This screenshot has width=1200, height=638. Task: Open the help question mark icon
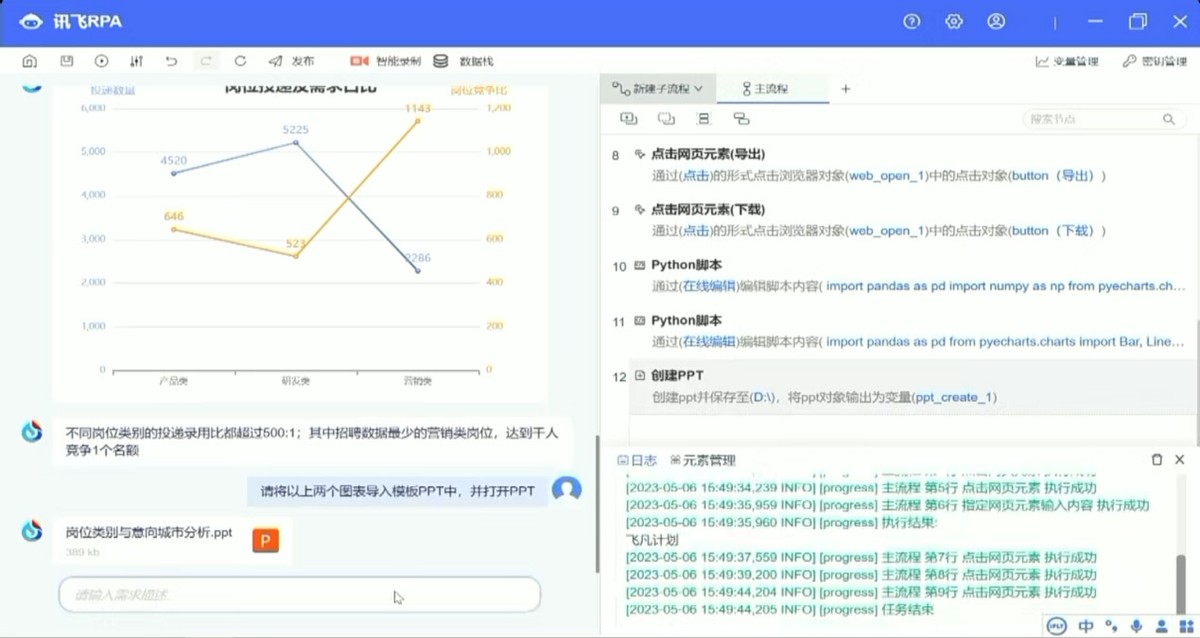[x=911, y=21]
